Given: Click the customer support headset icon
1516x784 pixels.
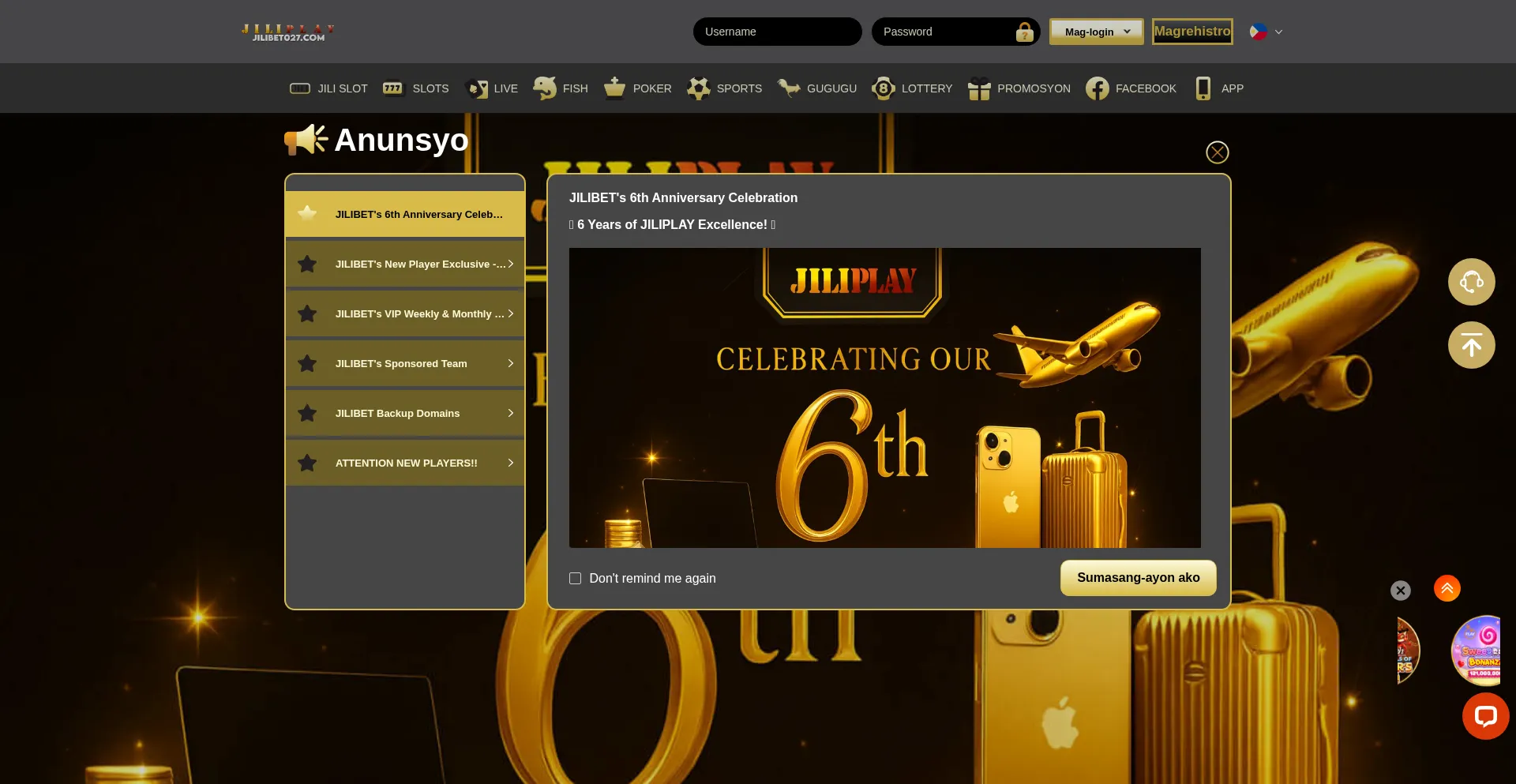Looking at the screenshot, I should pyautogui.click(x=1471, y=282).
